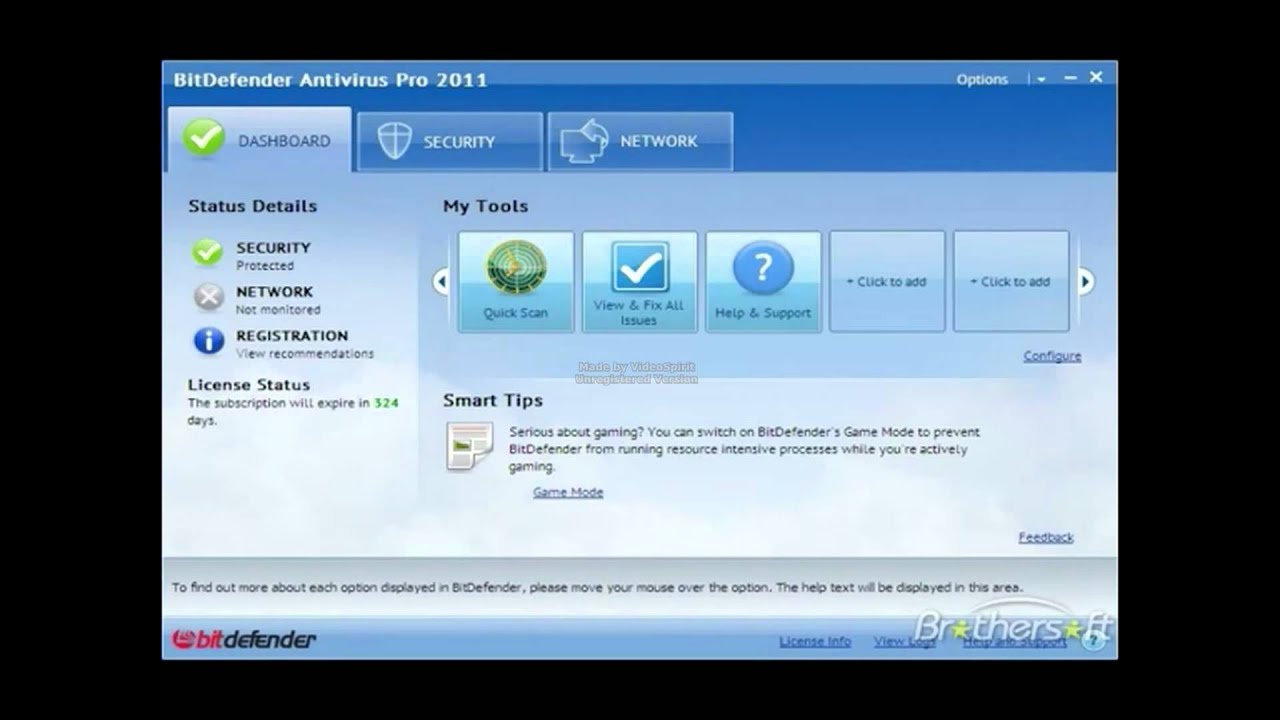Click the round help icon in footer
1280x720 pixels.
1094,641
